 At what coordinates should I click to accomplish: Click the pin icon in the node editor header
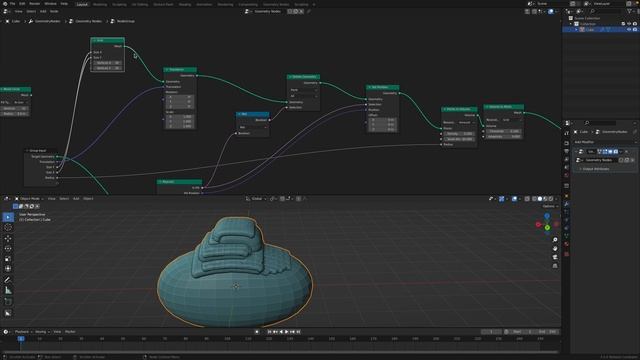[309, 11]
